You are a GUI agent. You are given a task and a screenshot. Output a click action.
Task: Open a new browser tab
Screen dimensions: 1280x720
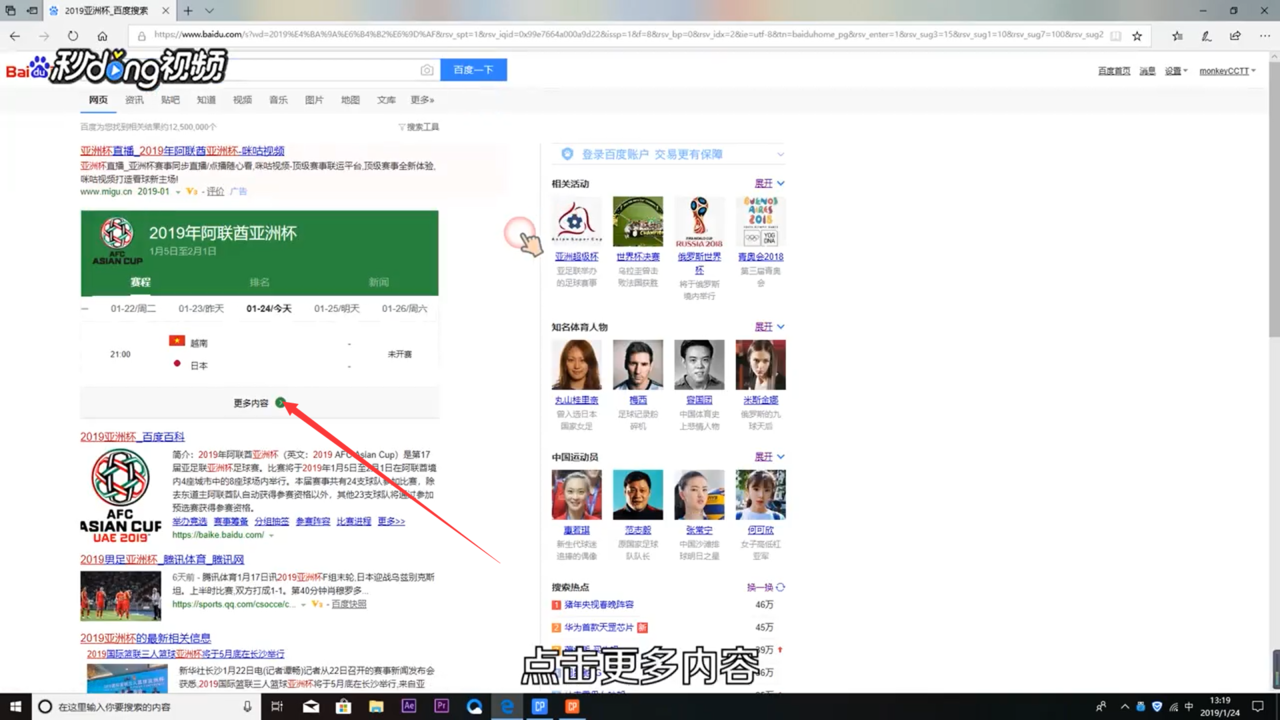click(188, 10)
